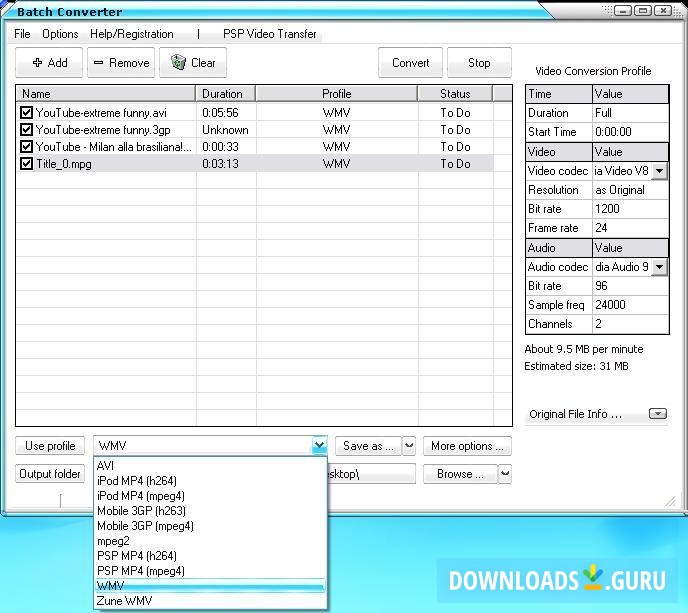The image size is (688, 613).
Task: Open the Help/Registration menu
Action: pos(132,34)
